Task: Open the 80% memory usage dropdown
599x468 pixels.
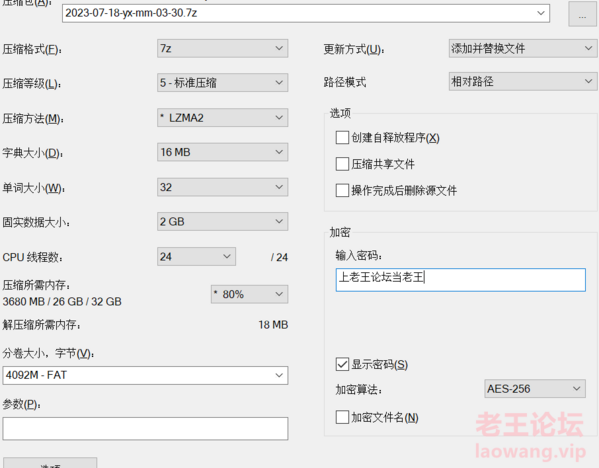Action: click(249, 294)
